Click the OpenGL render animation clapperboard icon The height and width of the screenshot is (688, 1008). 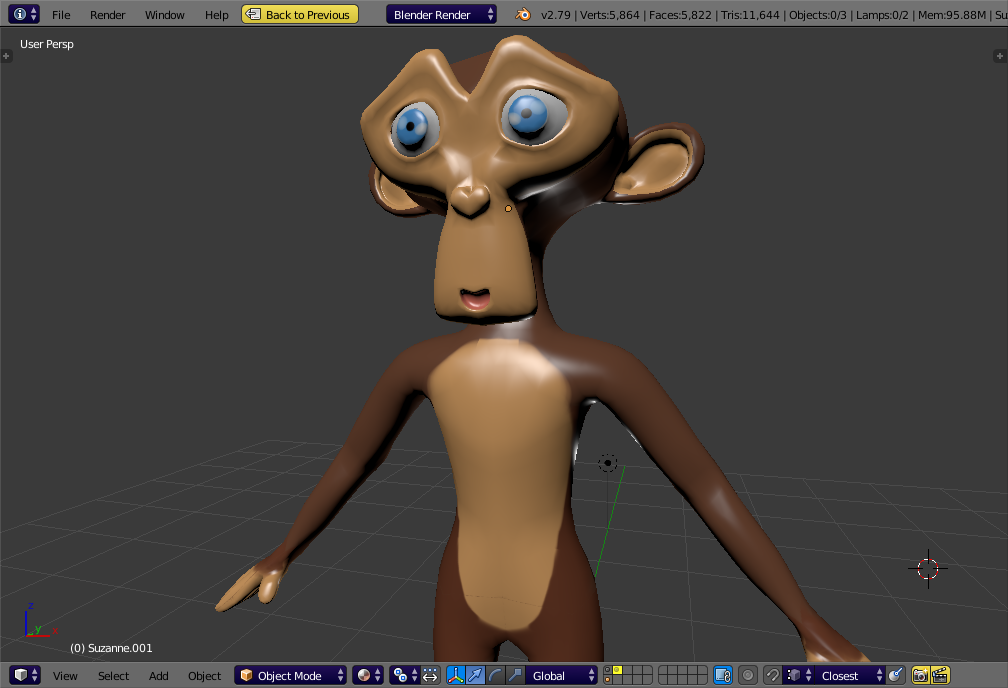(x=940, y=675)
